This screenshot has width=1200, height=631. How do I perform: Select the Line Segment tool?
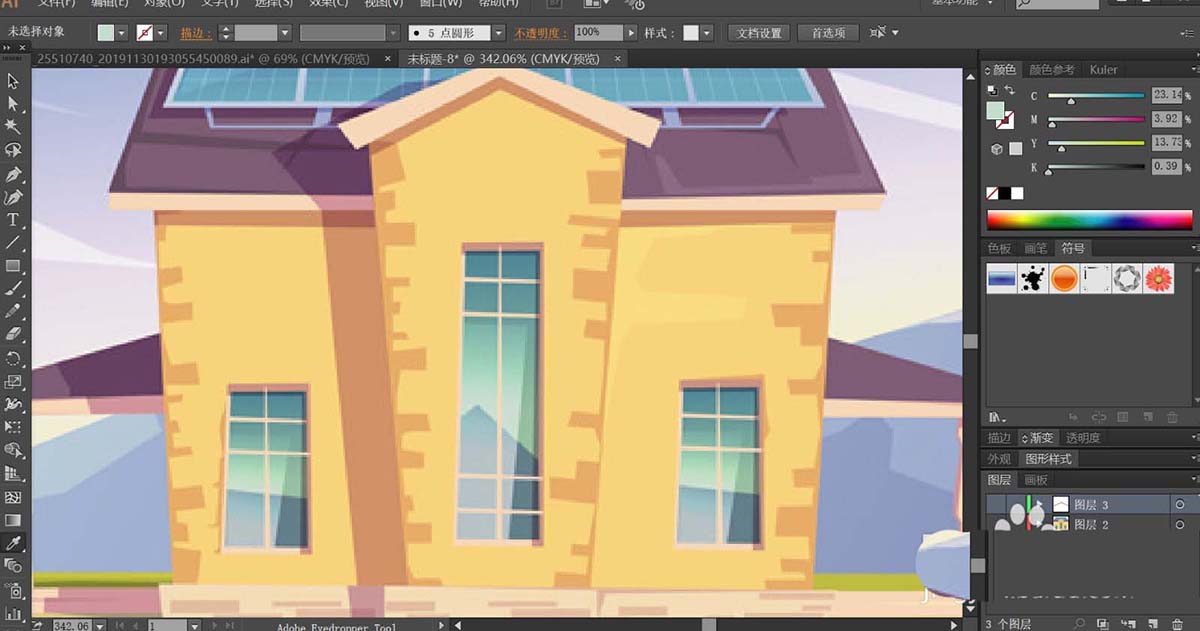13,243
